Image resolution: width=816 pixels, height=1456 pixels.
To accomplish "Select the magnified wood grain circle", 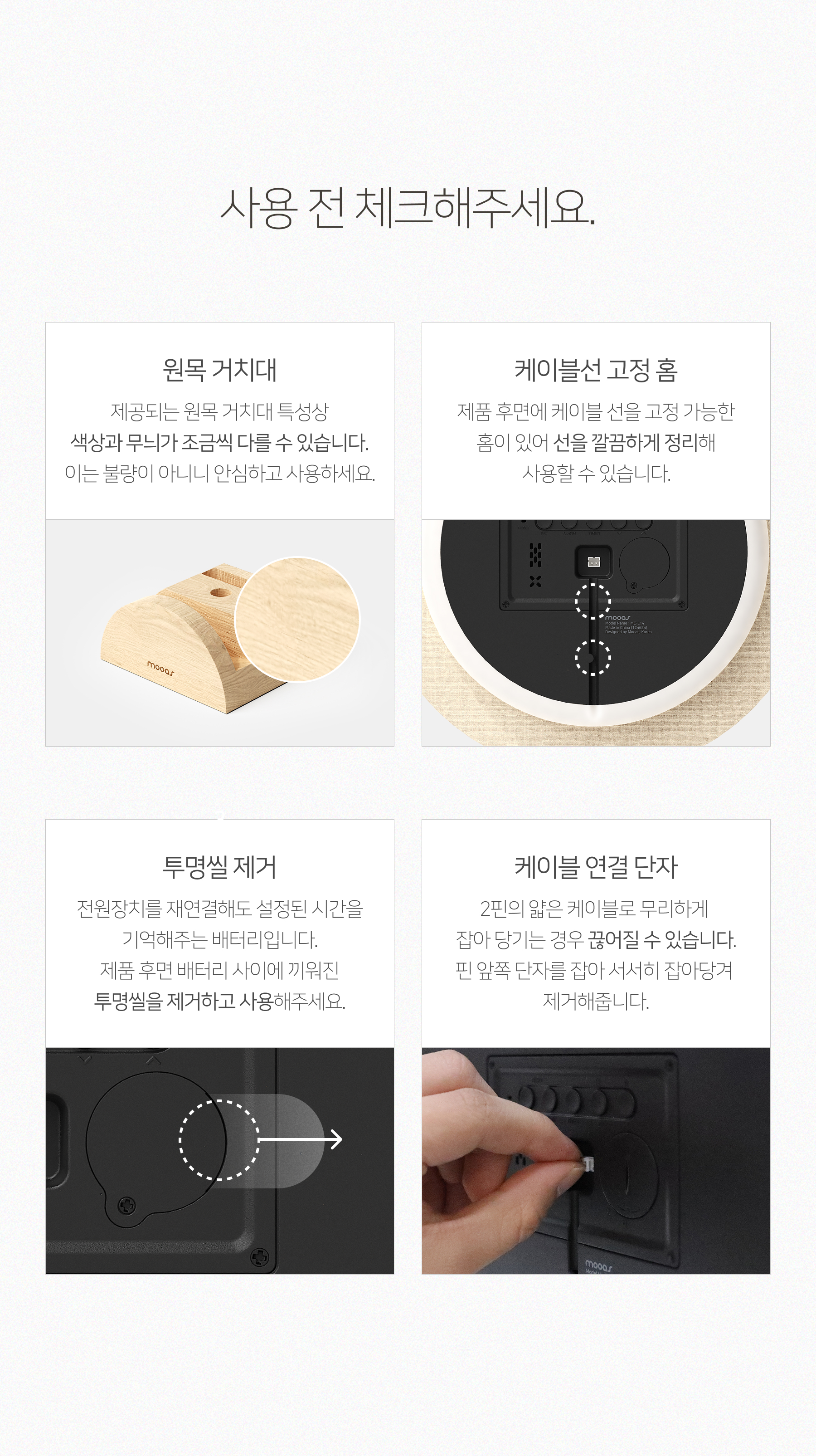I will click(x=297, y=619).
